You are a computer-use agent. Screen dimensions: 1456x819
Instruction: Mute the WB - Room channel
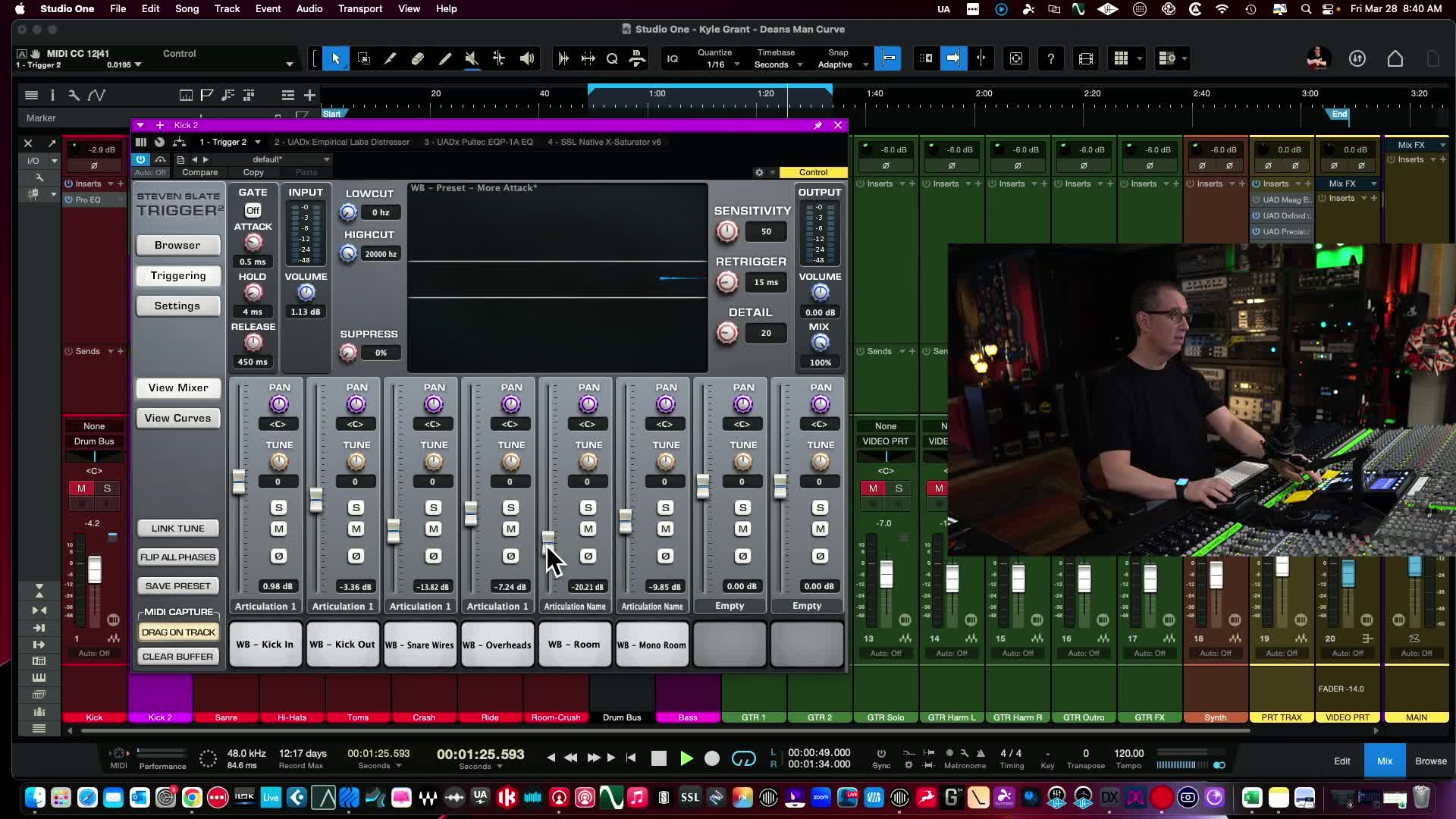coord(588,529)
